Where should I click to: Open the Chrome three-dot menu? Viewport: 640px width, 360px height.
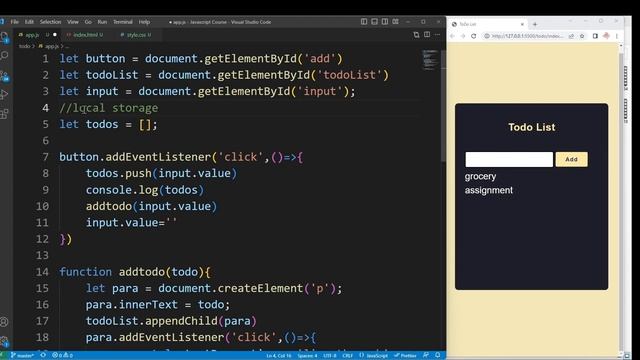617,36
